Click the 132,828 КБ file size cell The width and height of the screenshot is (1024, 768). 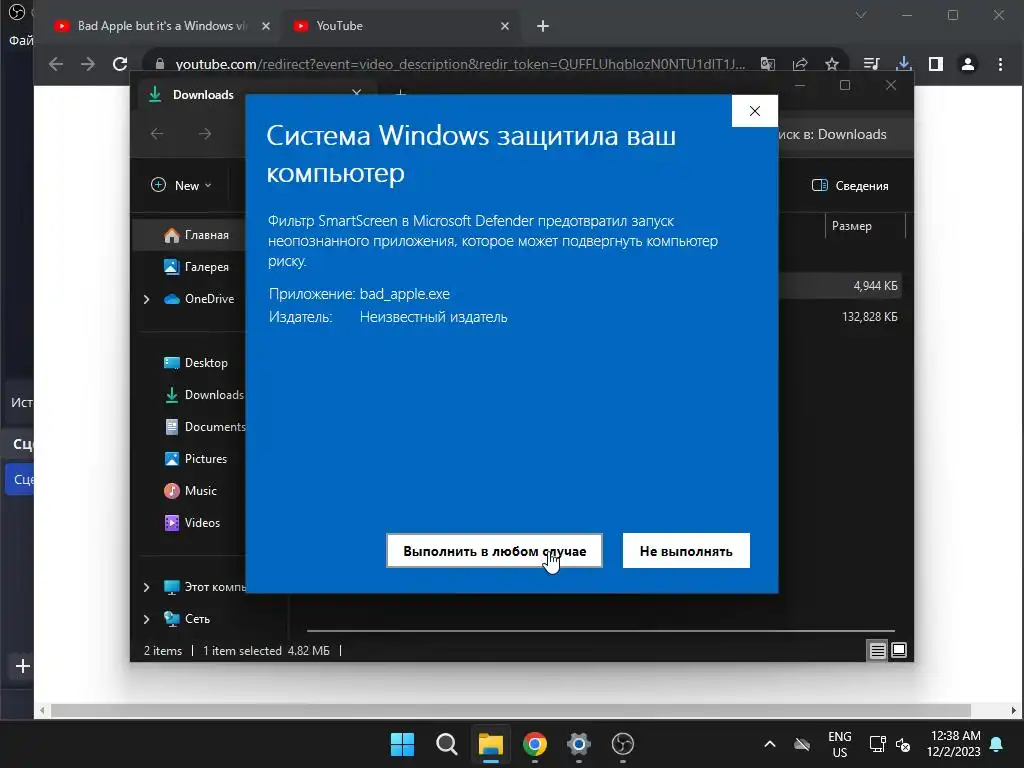pos(870,317)
